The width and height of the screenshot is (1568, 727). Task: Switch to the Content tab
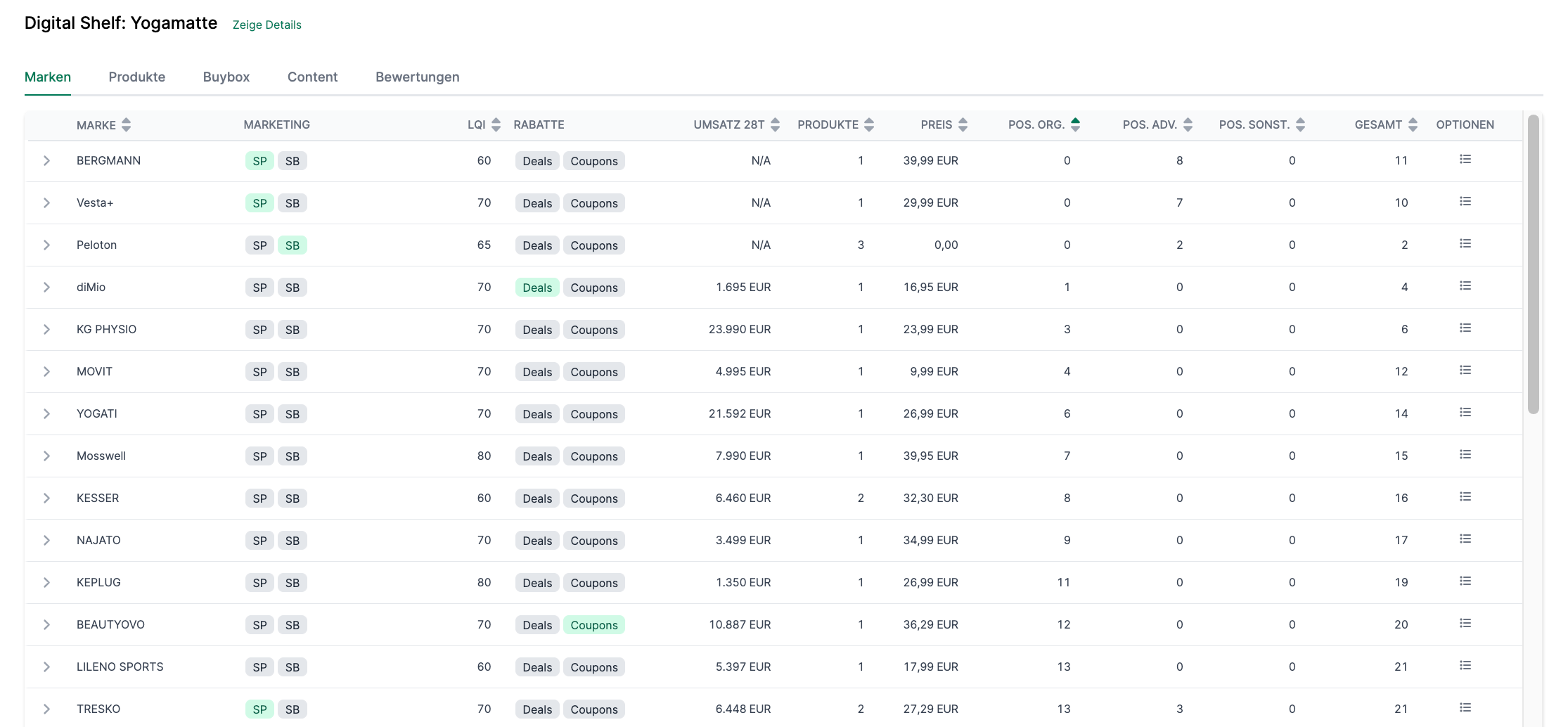click(312, 77)
